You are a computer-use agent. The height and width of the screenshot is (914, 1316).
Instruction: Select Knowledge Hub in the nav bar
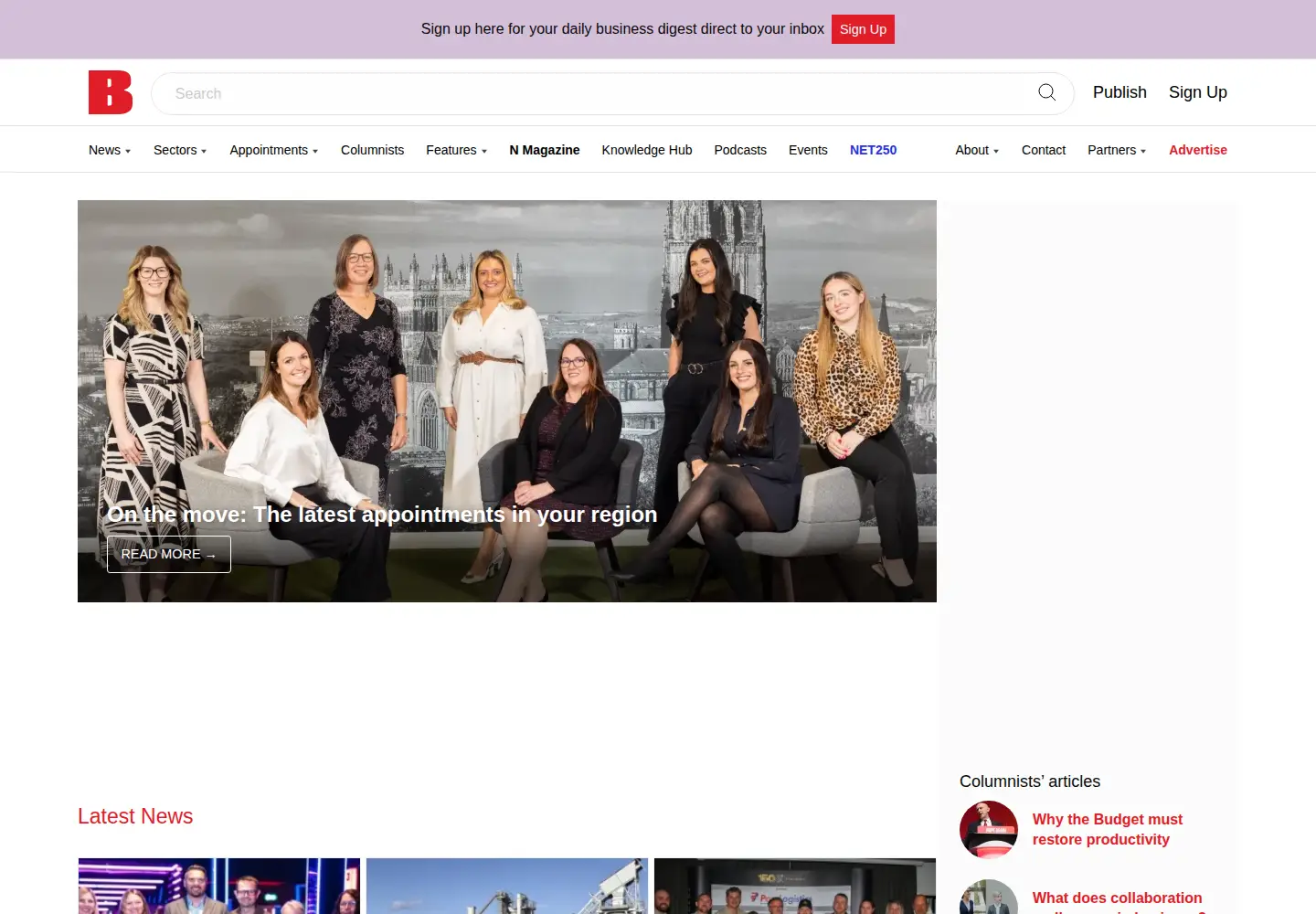point(647,150)
